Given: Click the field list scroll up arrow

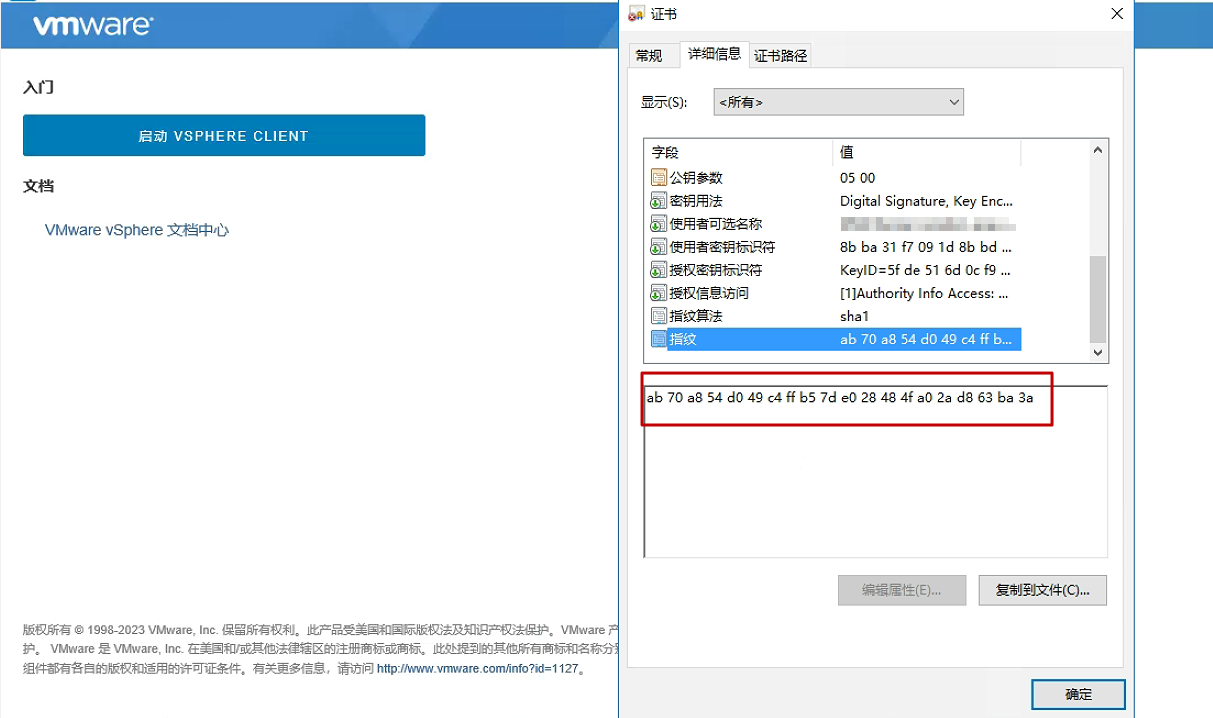Looking at the screenshot, I should 1098,151.
